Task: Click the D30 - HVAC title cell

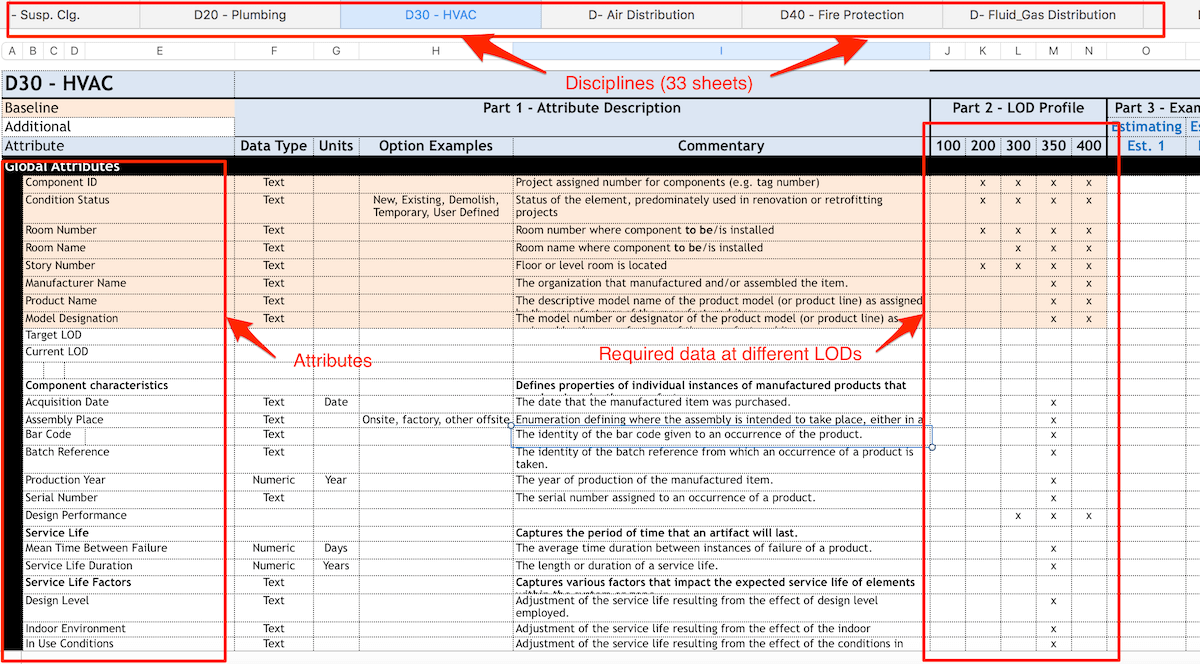Action: coord(119,85)
